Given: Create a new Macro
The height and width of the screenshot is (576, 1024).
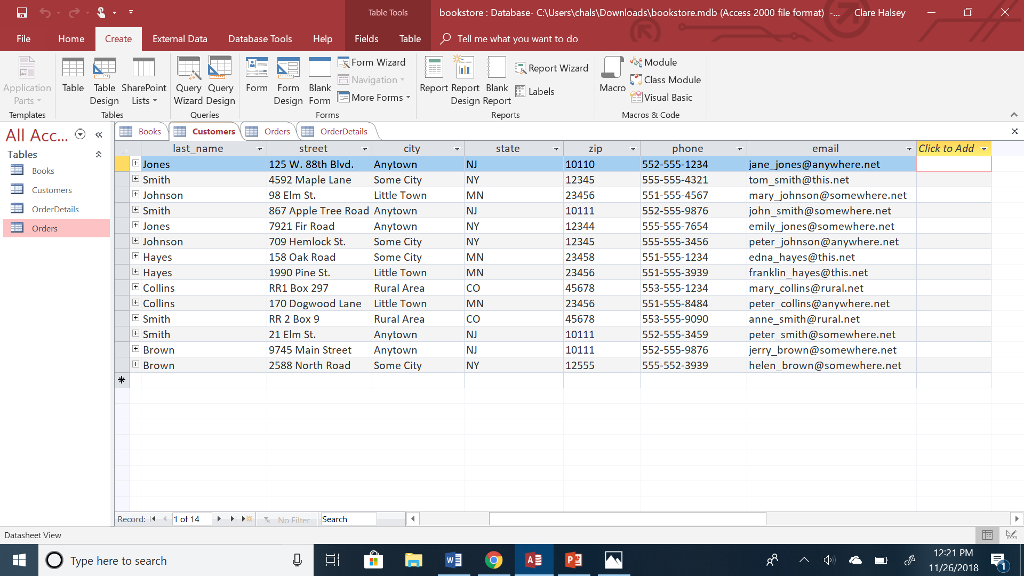Looking at the screenshot, I should (611, 80).
